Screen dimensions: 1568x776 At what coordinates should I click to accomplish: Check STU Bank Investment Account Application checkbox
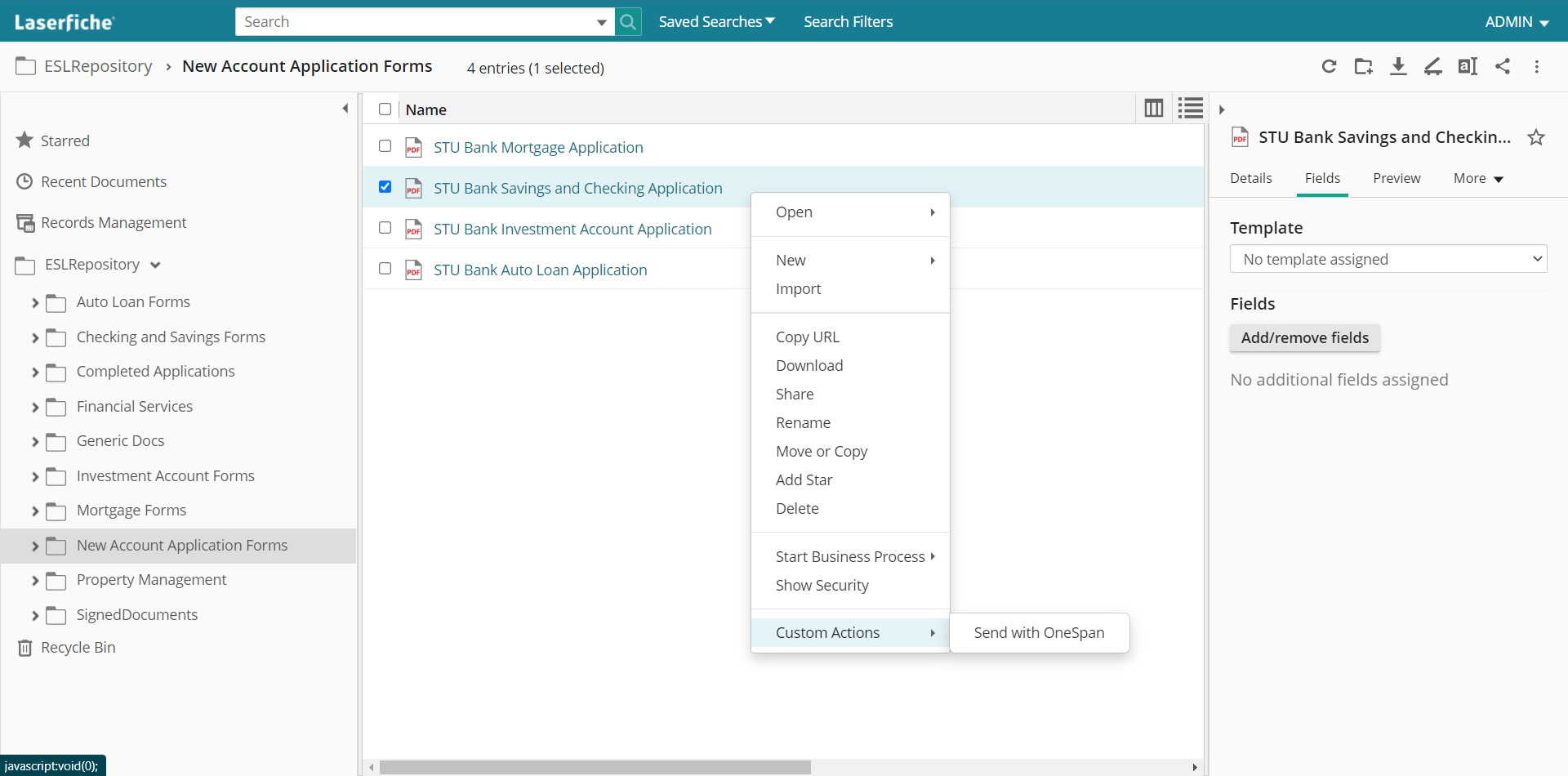coord(385,228)
